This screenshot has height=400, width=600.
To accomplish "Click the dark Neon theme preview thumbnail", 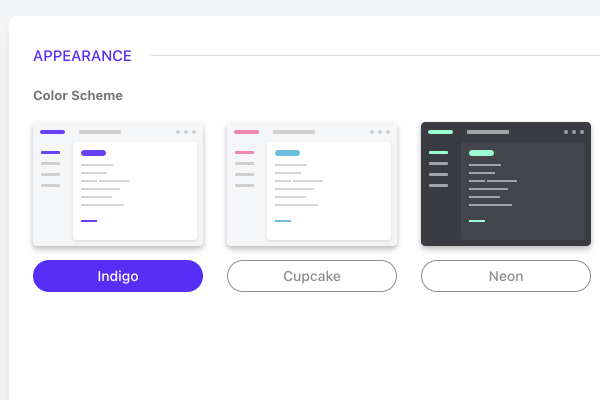I will click(x=506, y=184).
